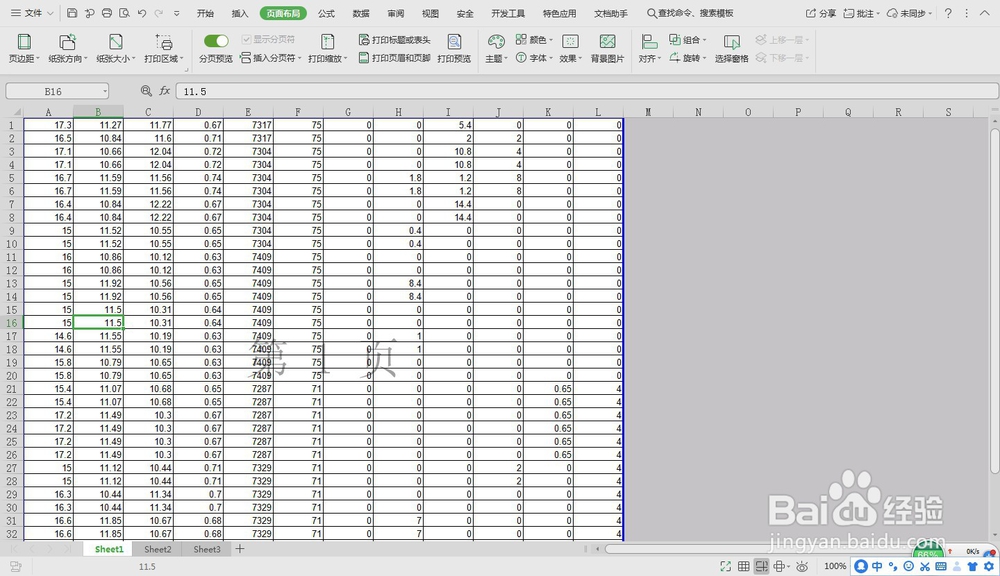Click the fx insert function icon
This screenshot has width=1000, height=576.
(165, 91)
